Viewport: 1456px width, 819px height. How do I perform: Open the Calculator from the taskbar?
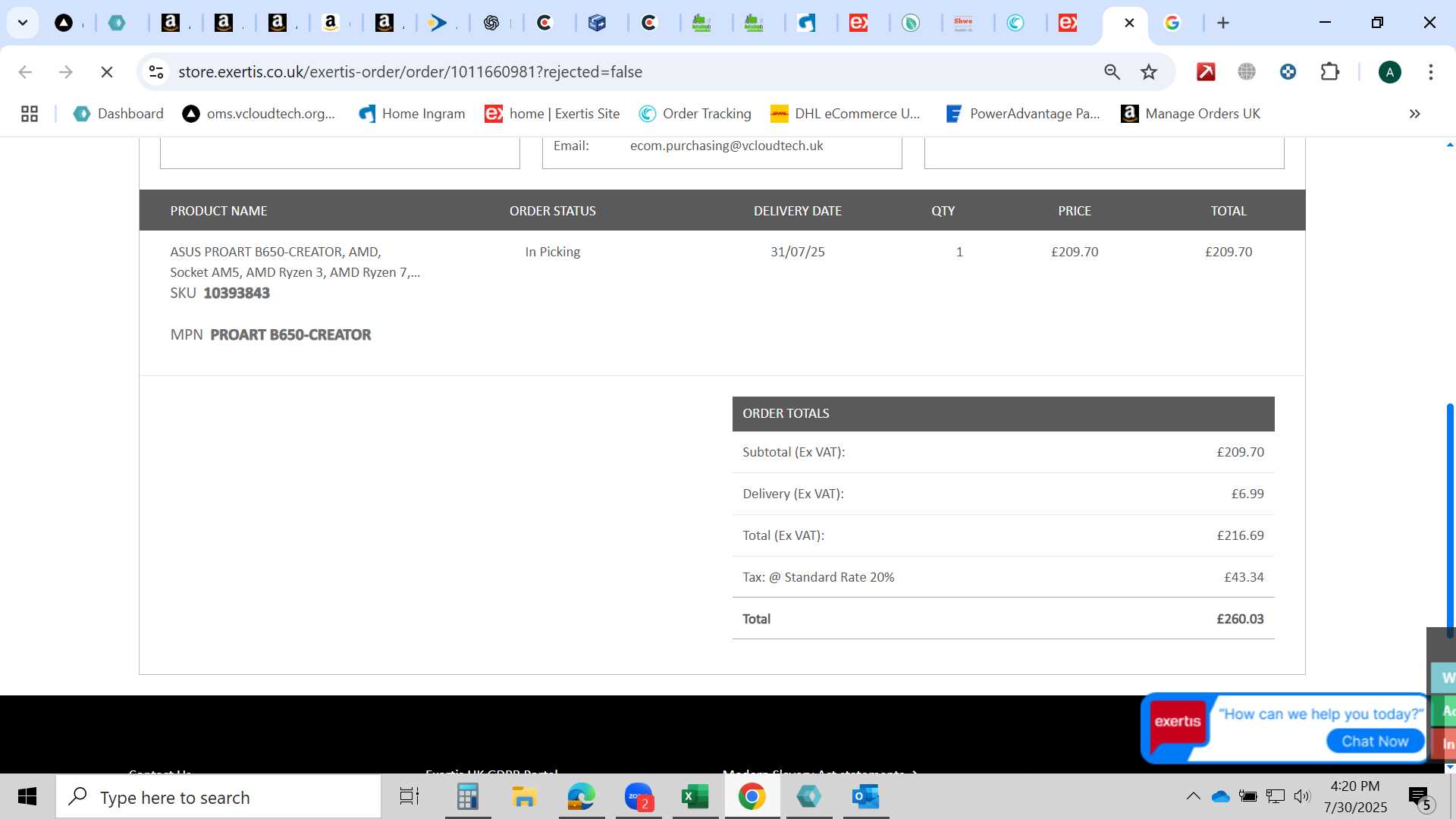point(468,796)
